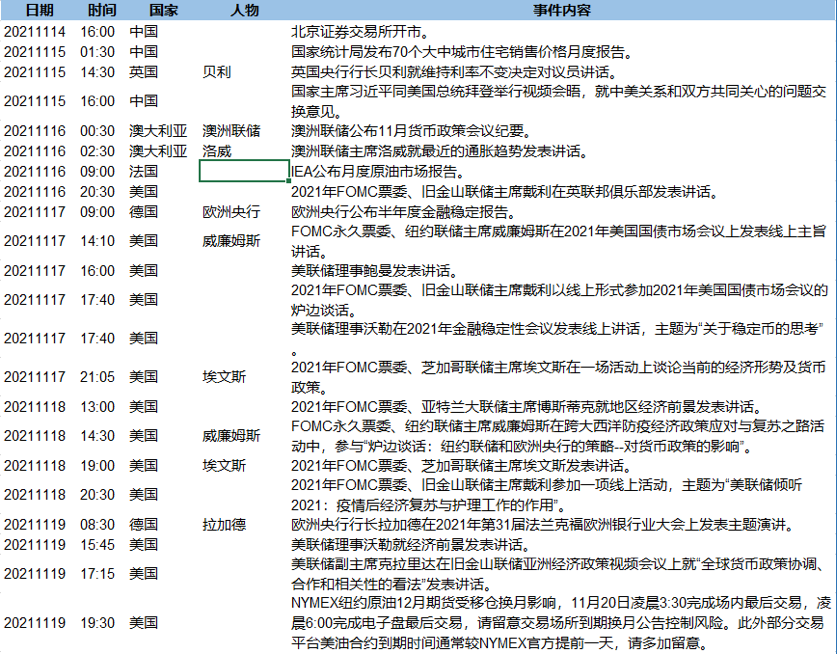The image size is (837, 654).
Task: Select the 澳洲联储主席洛威 event cell
Action: [440, 151]
